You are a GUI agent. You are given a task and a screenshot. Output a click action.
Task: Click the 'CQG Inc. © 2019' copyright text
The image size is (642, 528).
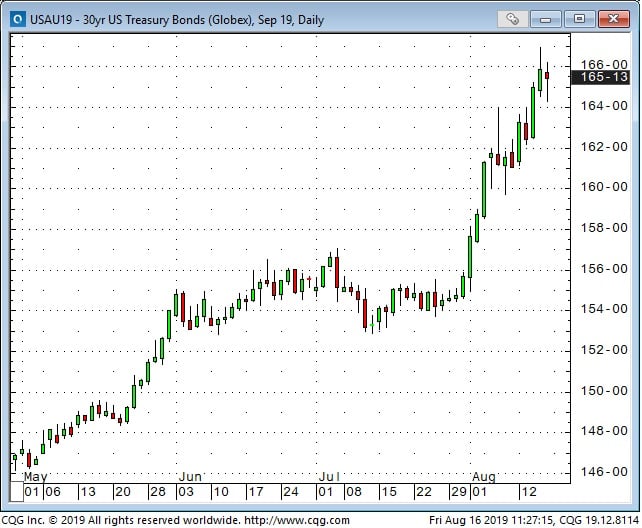43,520
